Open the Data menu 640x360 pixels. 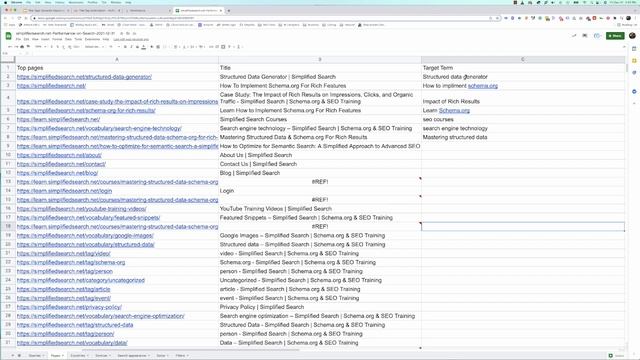click(68, 39)
